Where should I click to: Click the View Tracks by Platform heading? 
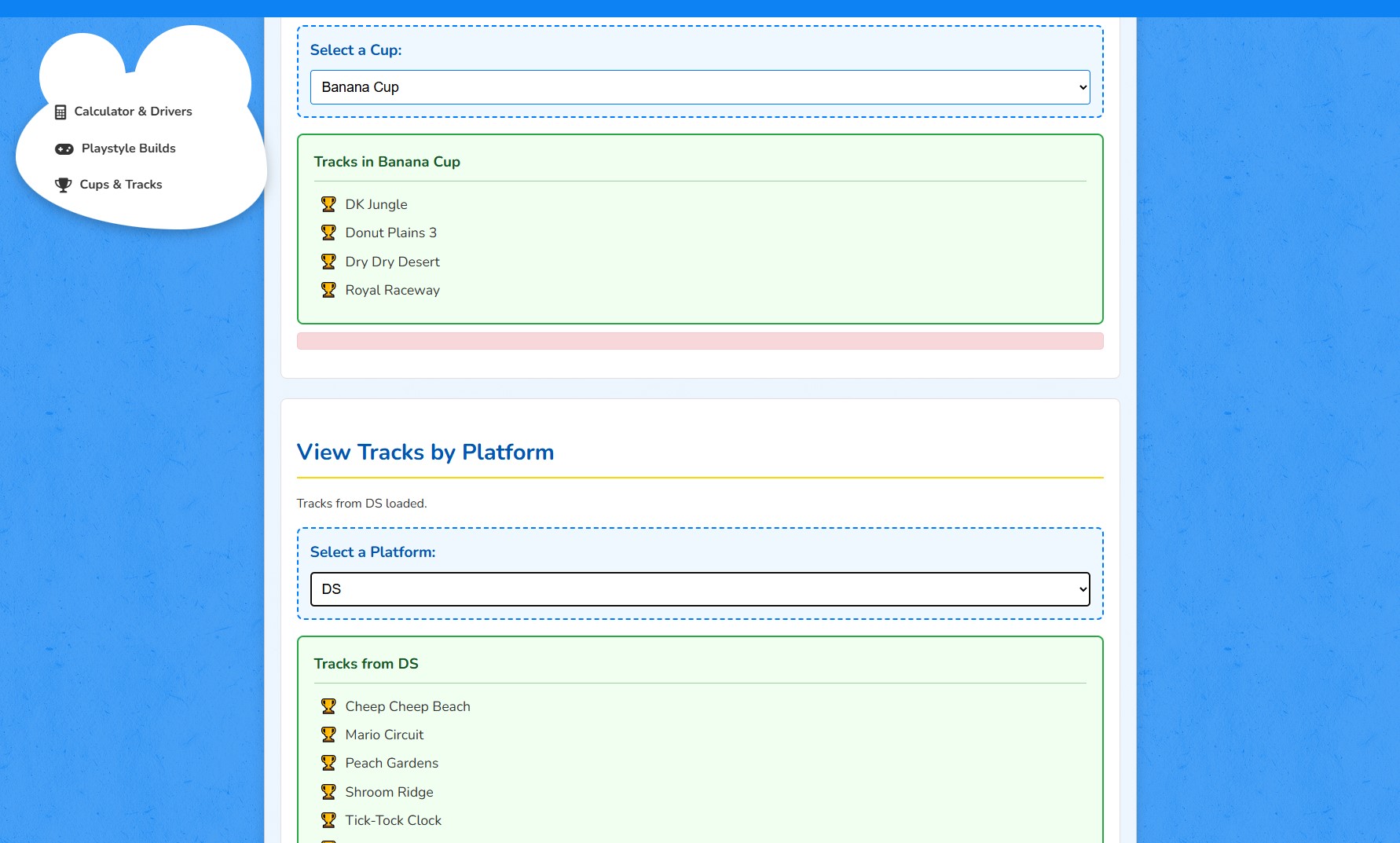(425, 453)
